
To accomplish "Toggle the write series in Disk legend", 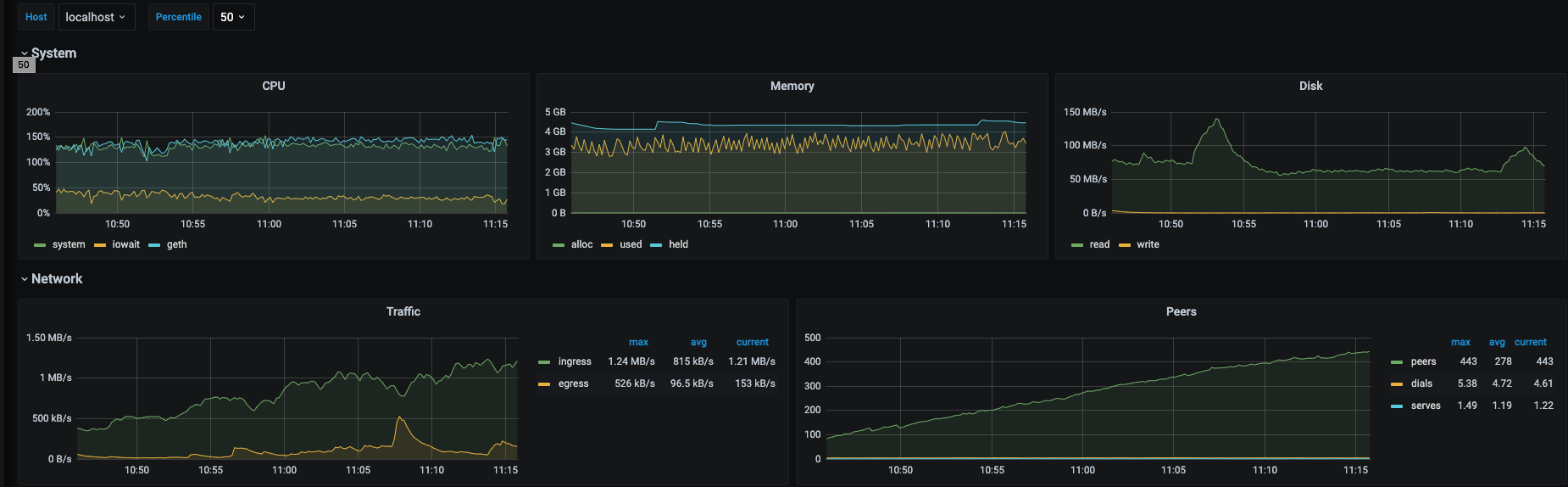I will [x=1148, y=244].
